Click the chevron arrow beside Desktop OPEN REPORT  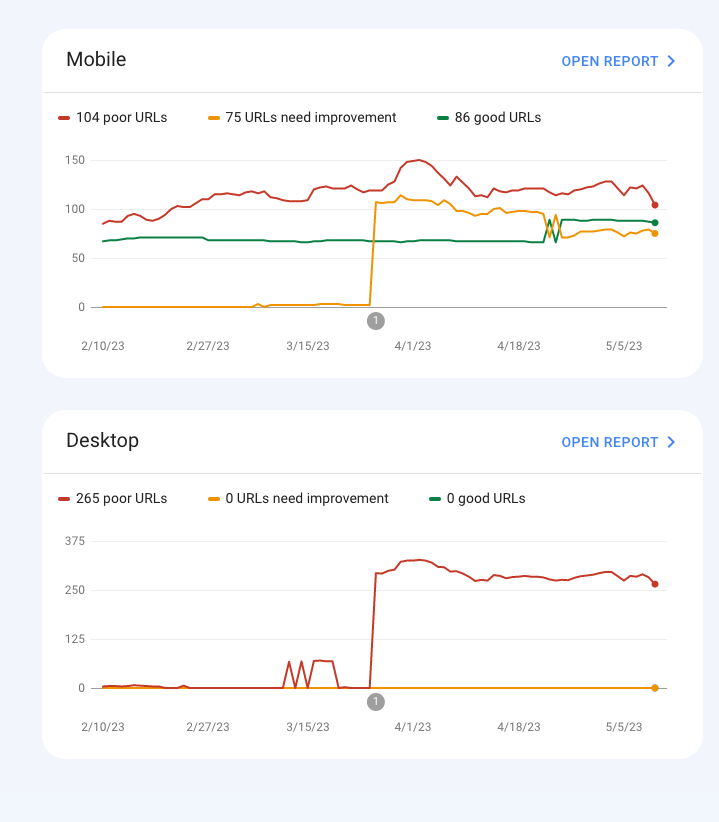672,442
